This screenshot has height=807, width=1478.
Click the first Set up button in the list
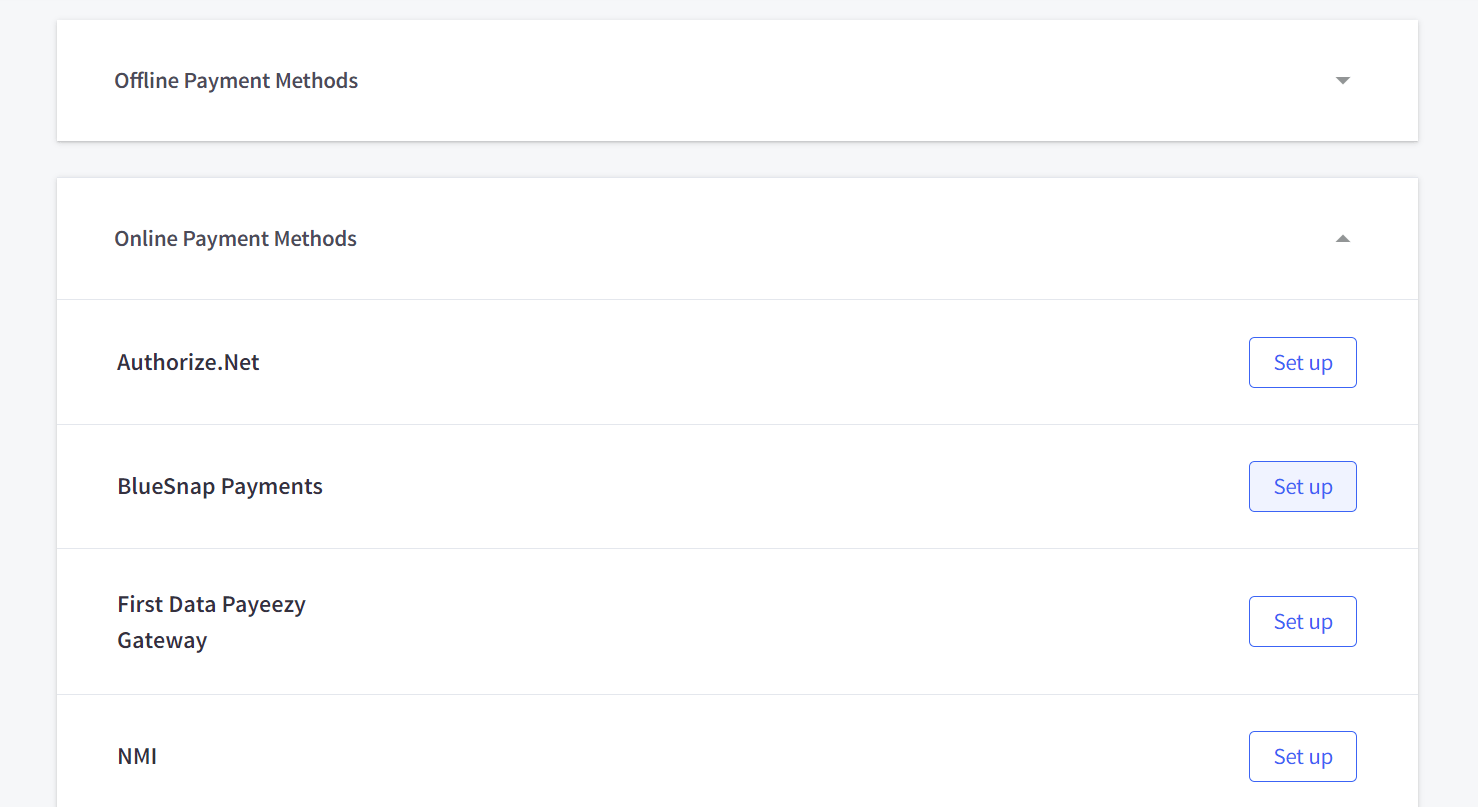(x=1302, y=362)
